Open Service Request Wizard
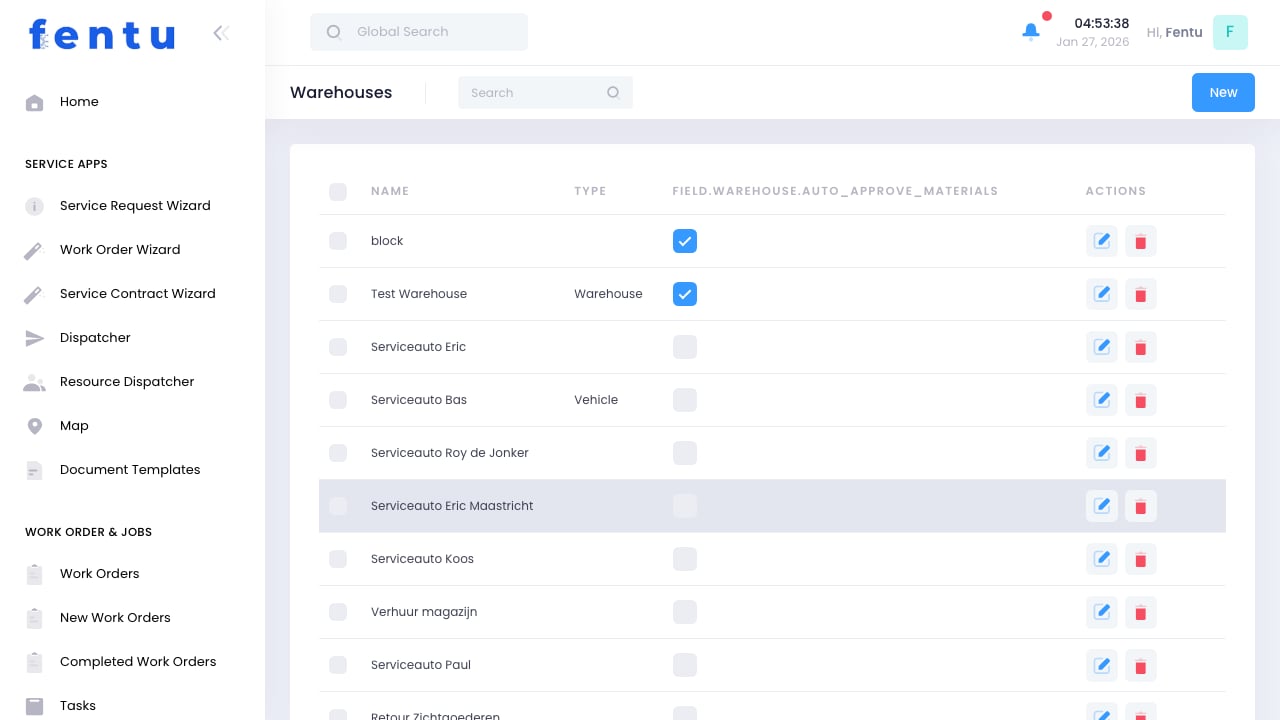 coord(135,206)
